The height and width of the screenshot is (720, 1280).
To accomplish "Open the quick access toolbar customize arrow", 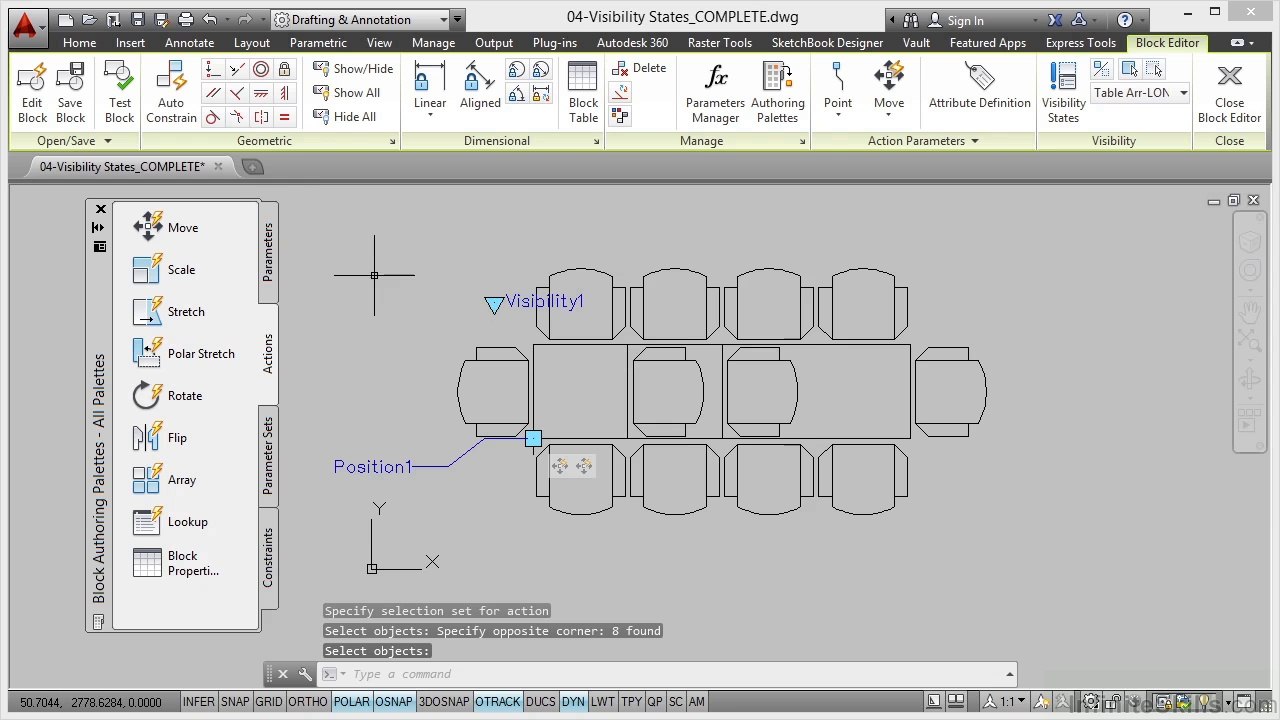I will coord(457,19).
